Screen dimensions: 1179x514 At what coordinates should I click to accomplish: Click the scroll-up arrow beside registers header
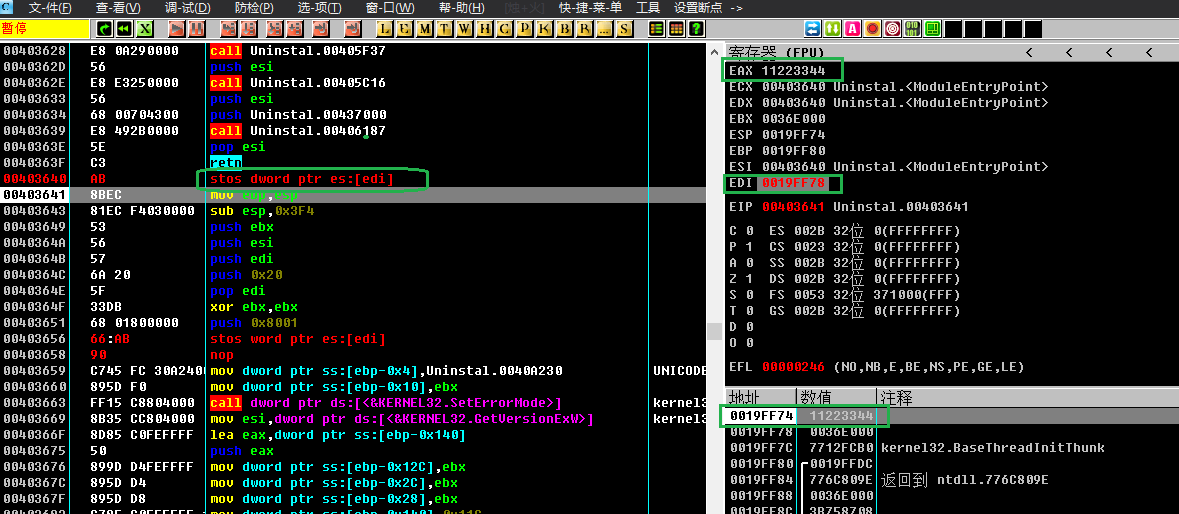[x=714, y=51]
